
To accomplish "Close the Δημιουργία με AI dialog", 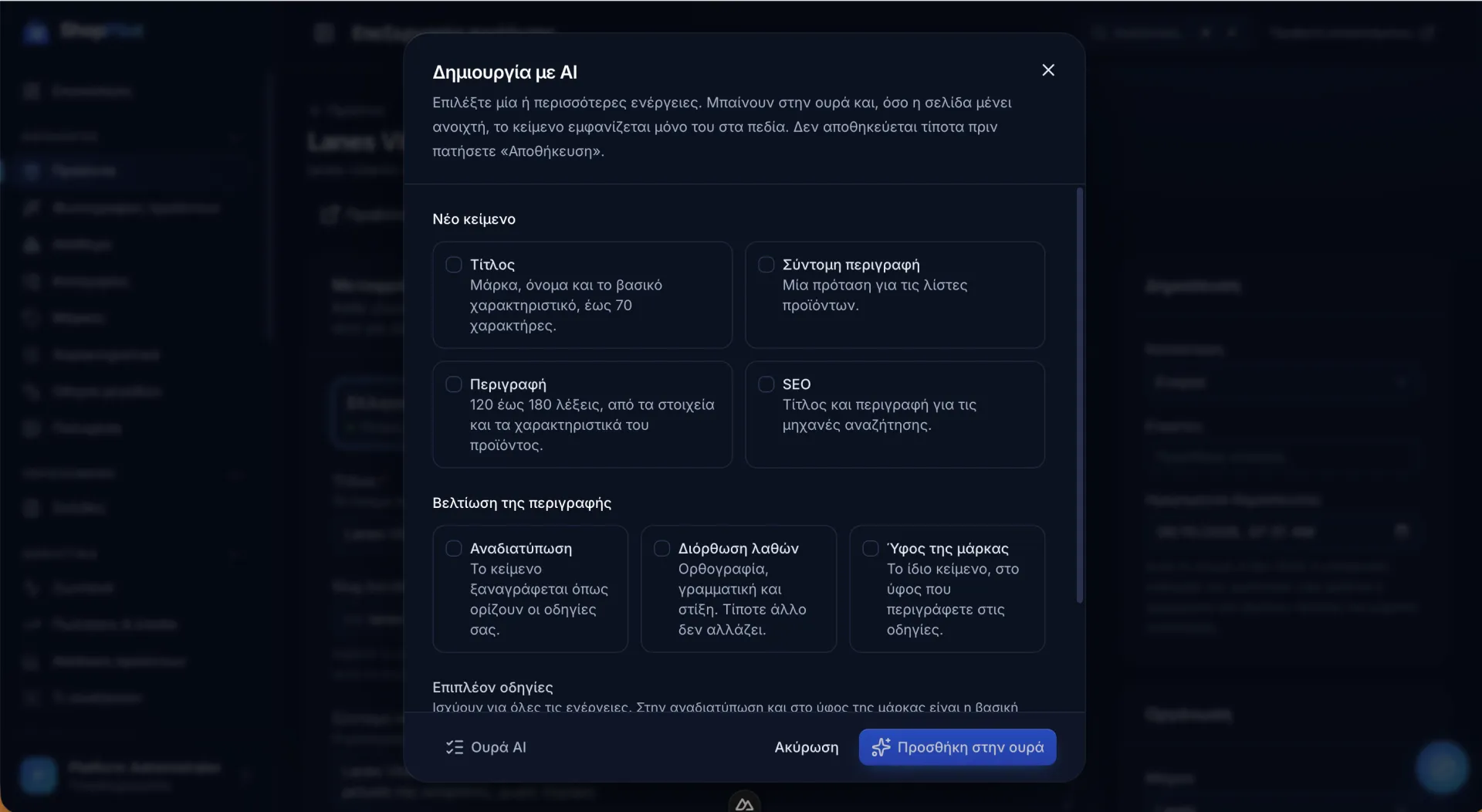I will (1047, 70).
